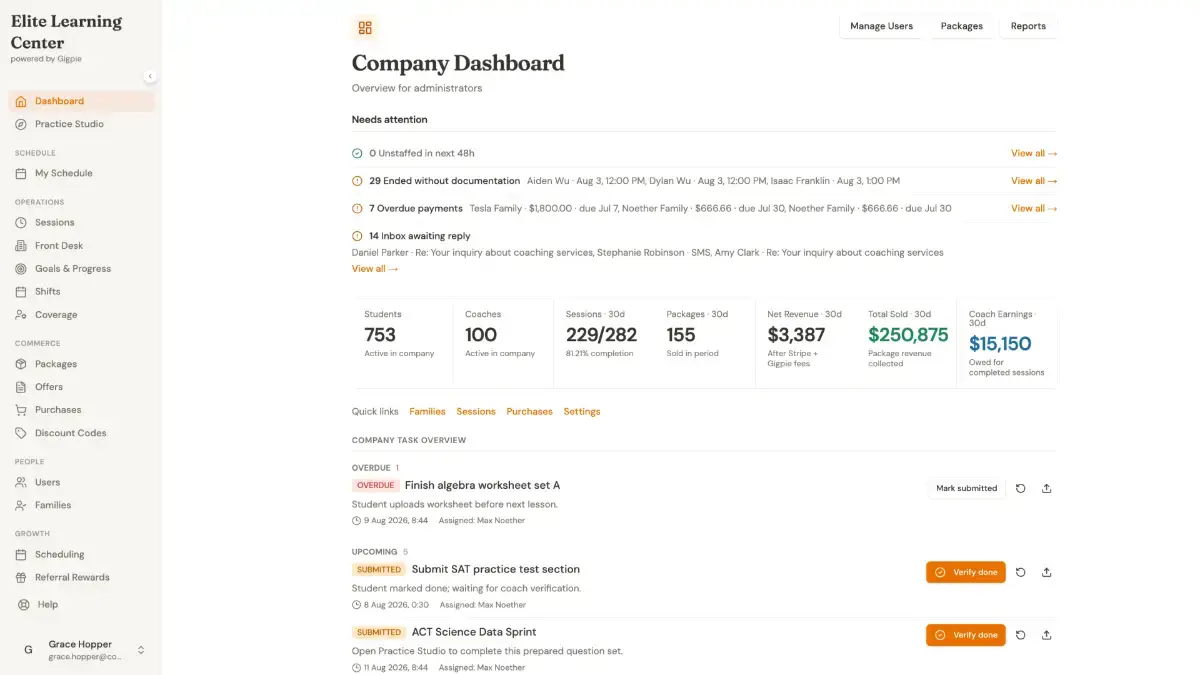The width and height of the screenshot is (1200, 675).
Task: Go to My Schedule in sidebar
Action: point(81,173)
